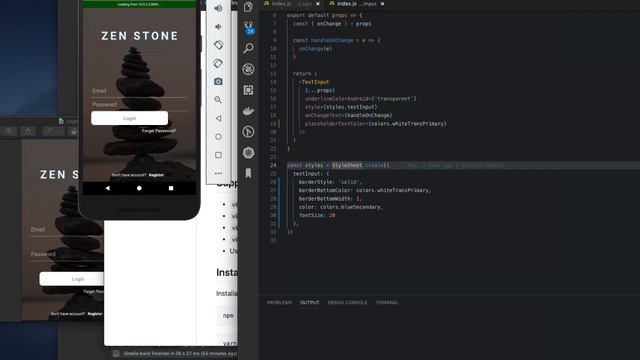Click highlighted StyleSheet word on line 24
Image resolution: width=640 pixels, height=360 pixels.
point(347,165)
